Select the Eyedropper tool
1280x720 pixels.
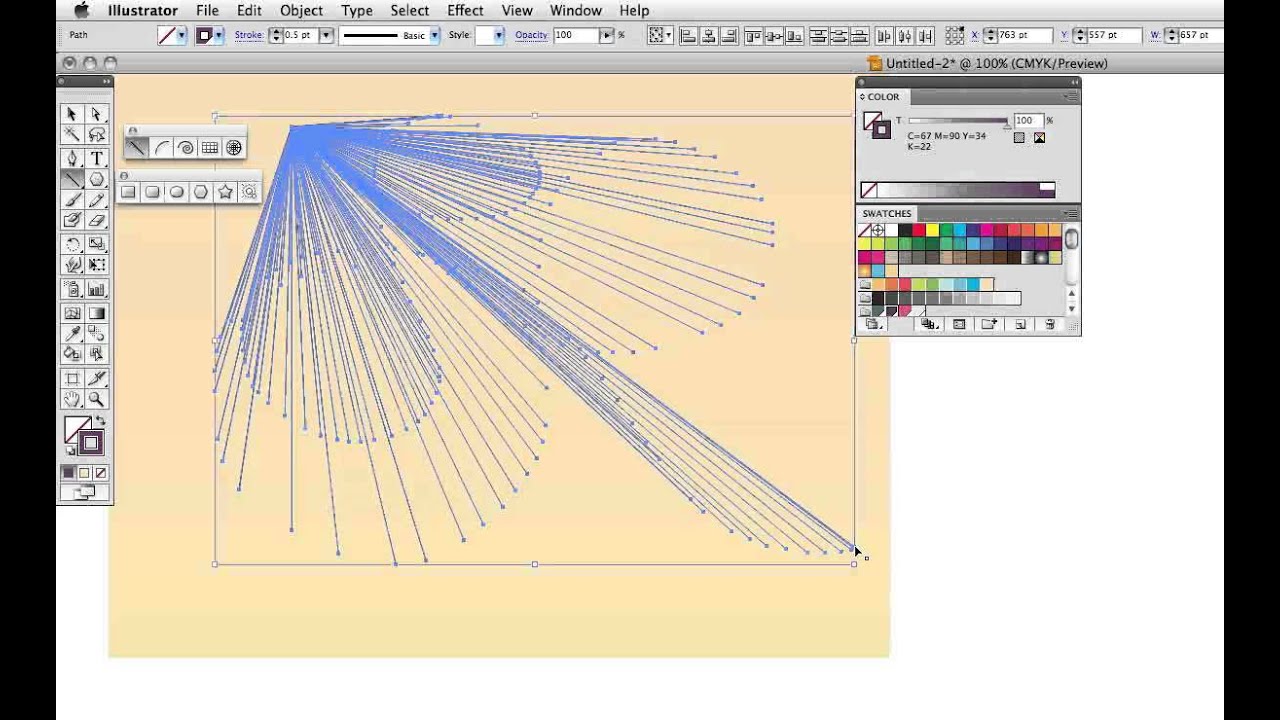(x=72, y=334)
